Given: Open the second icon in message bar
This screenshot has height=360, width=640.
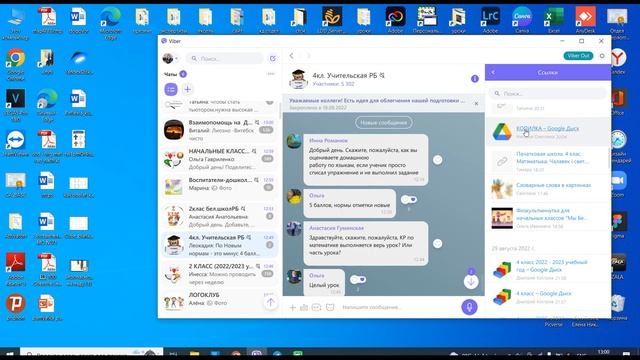Looking at the screenshot, I should point(304,307).
